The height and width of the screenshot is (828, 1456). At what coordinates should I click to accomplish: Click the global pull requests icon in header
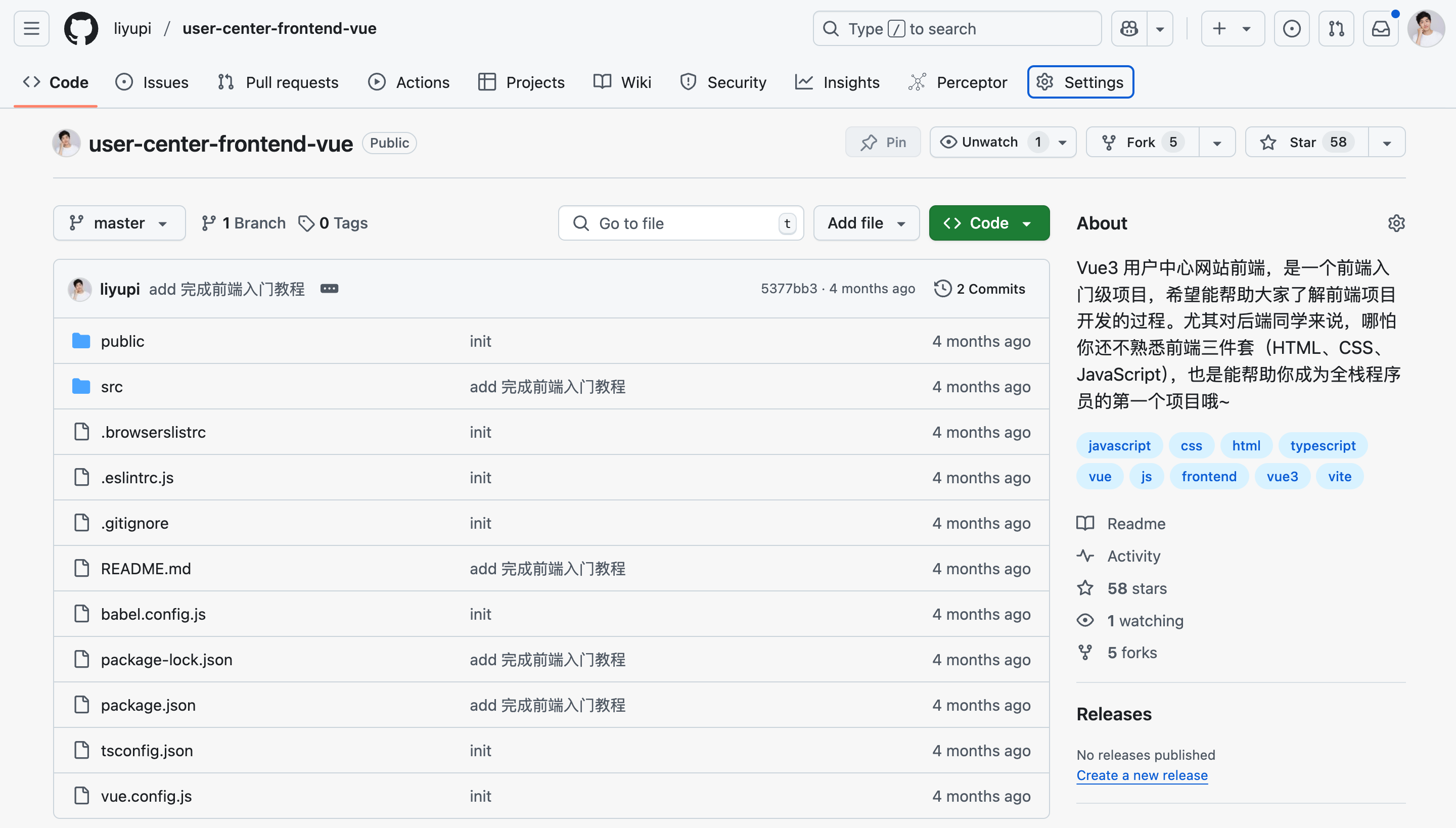coord(1336,28)
